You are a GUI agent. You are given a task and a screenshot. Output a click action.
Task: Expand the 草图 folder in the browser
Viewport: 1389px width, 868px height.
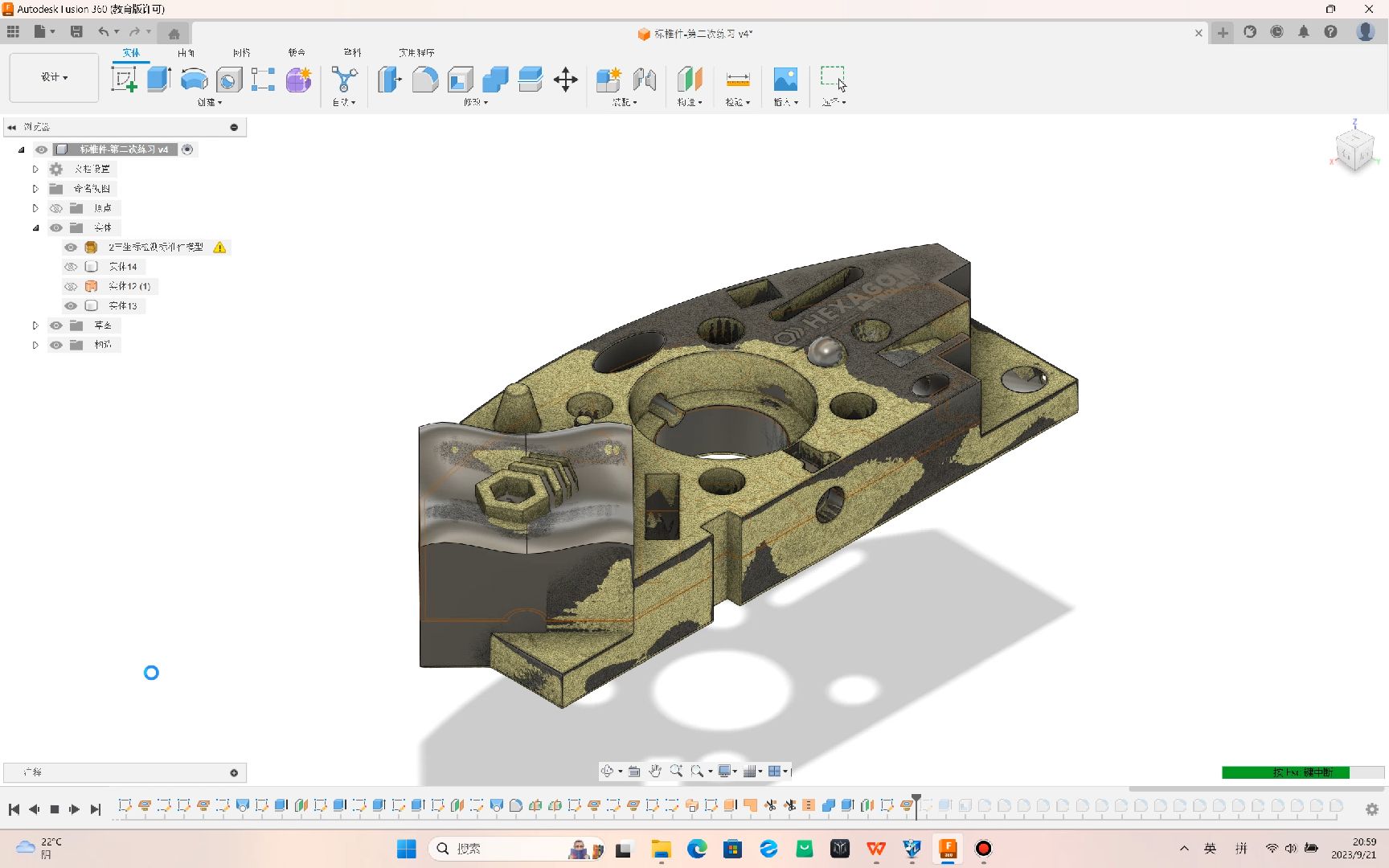click(x=35, y=325)
